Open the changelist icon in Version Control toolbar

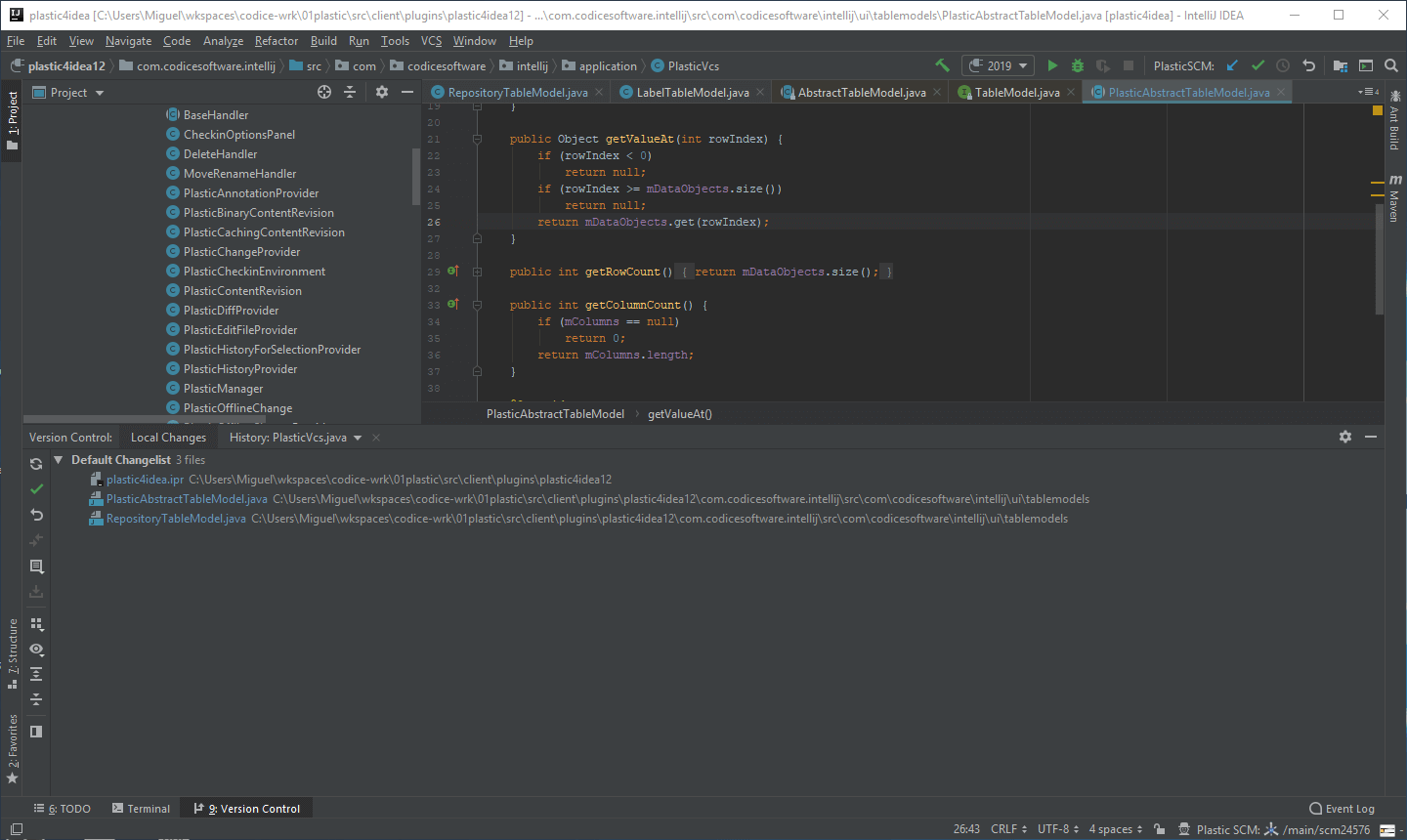tap(36, 567)
